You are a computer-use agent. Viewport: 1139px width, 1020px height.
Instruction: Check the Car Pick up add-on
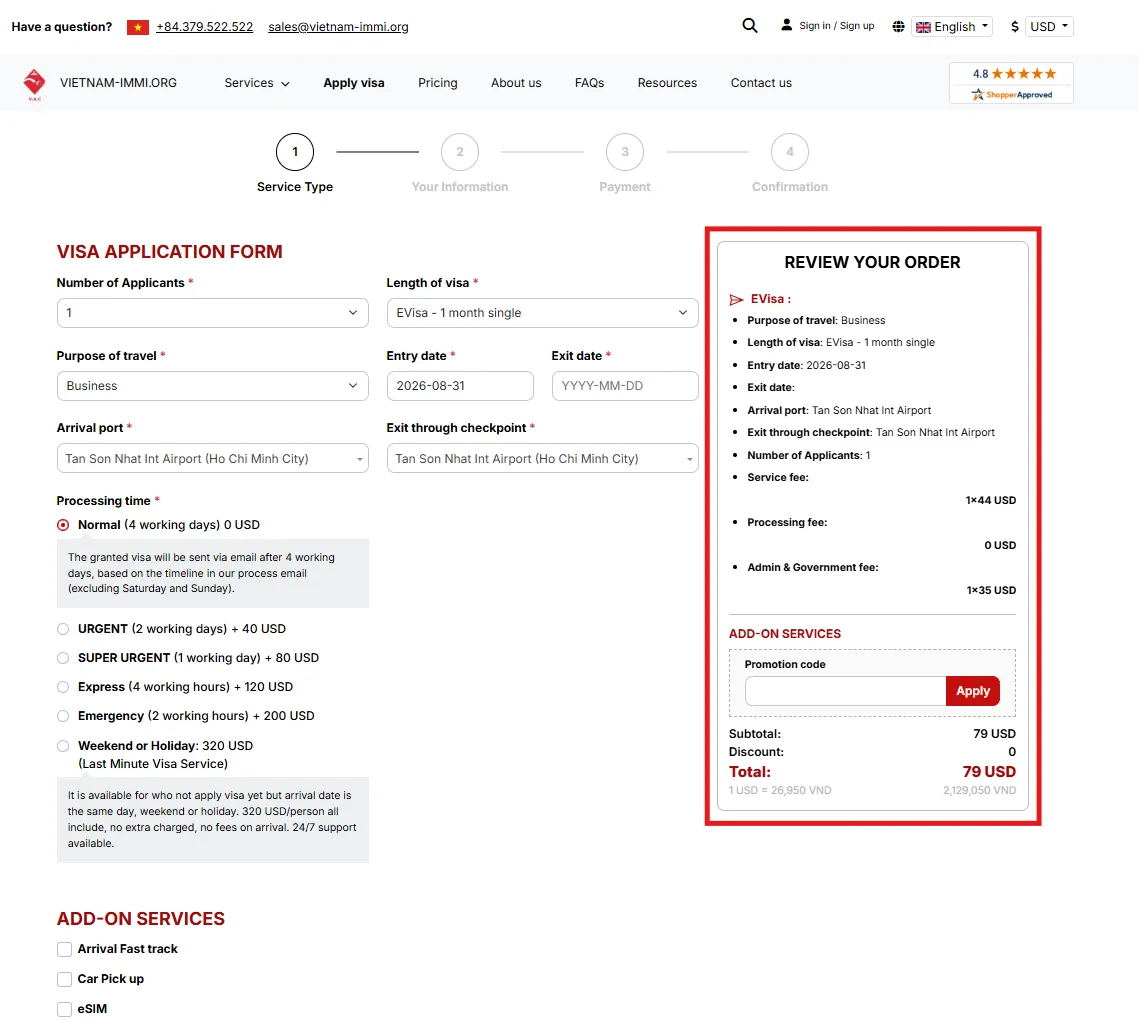pyautogui.click(x=64, y=979)
